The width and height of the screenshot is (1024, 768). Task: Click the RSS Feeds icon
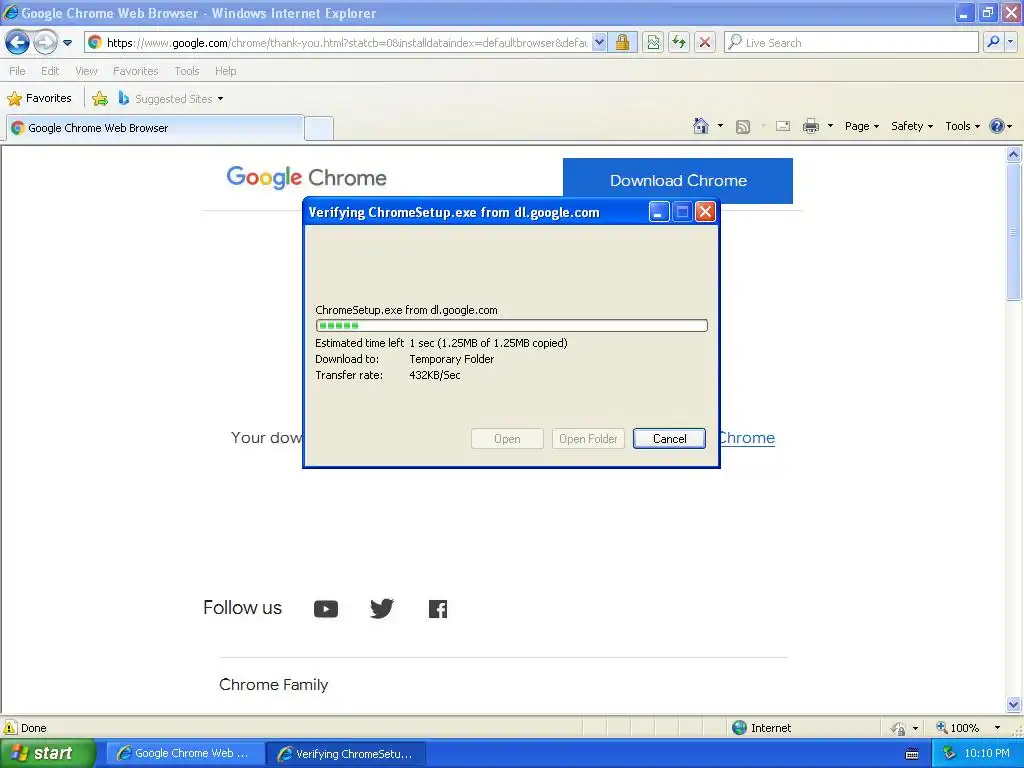743,126
